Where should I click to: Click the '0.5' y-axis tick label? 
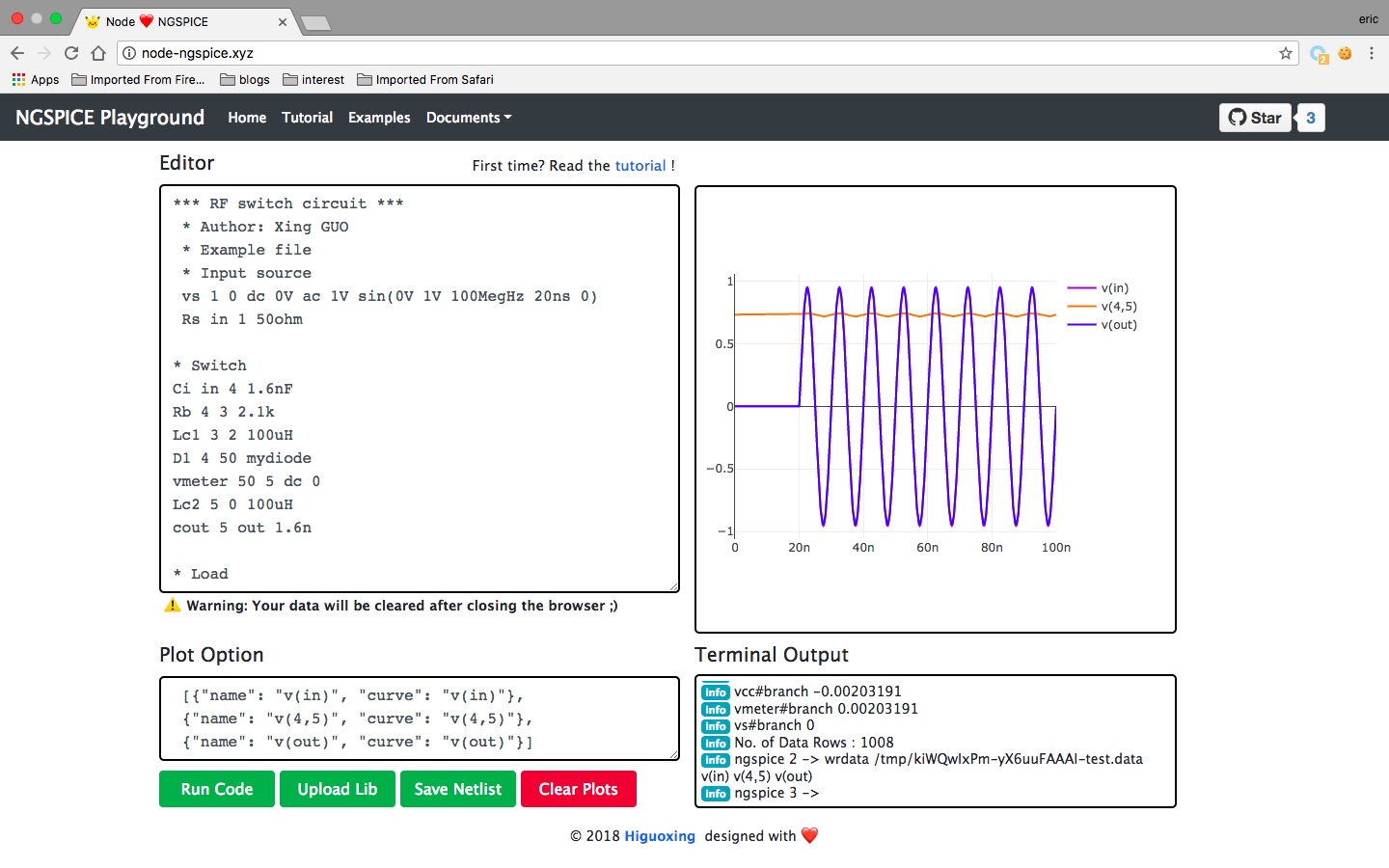(724, 344)
